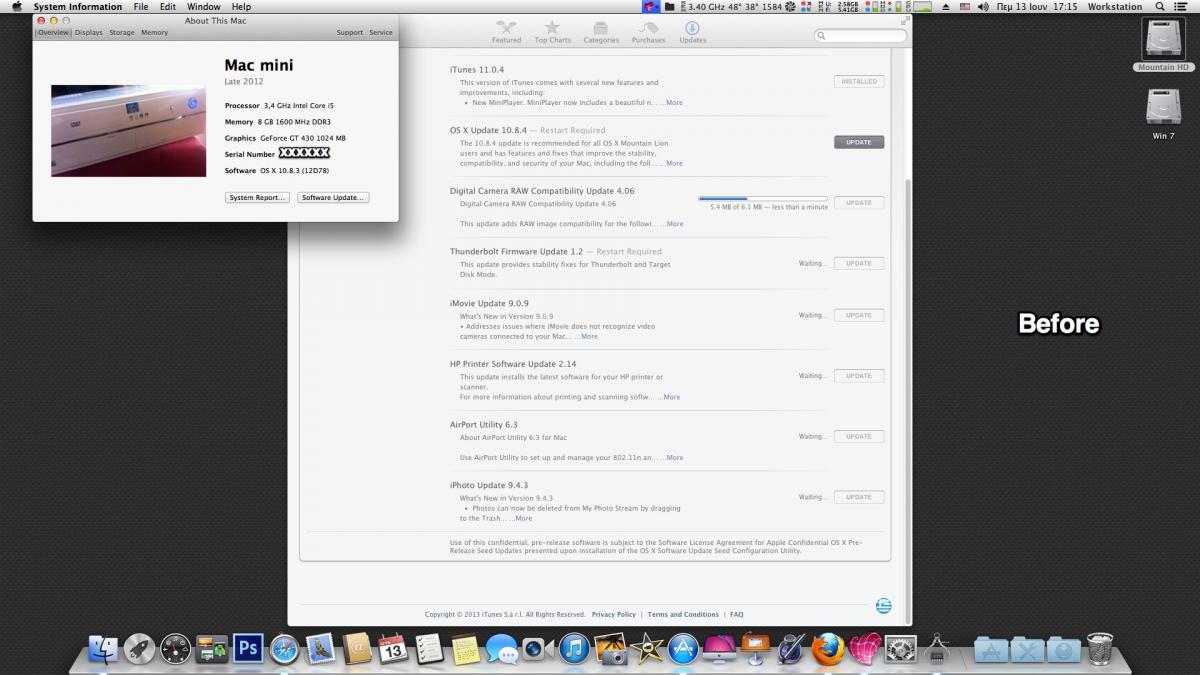Switch to Storage tab in About This Mac

point(122,32)
